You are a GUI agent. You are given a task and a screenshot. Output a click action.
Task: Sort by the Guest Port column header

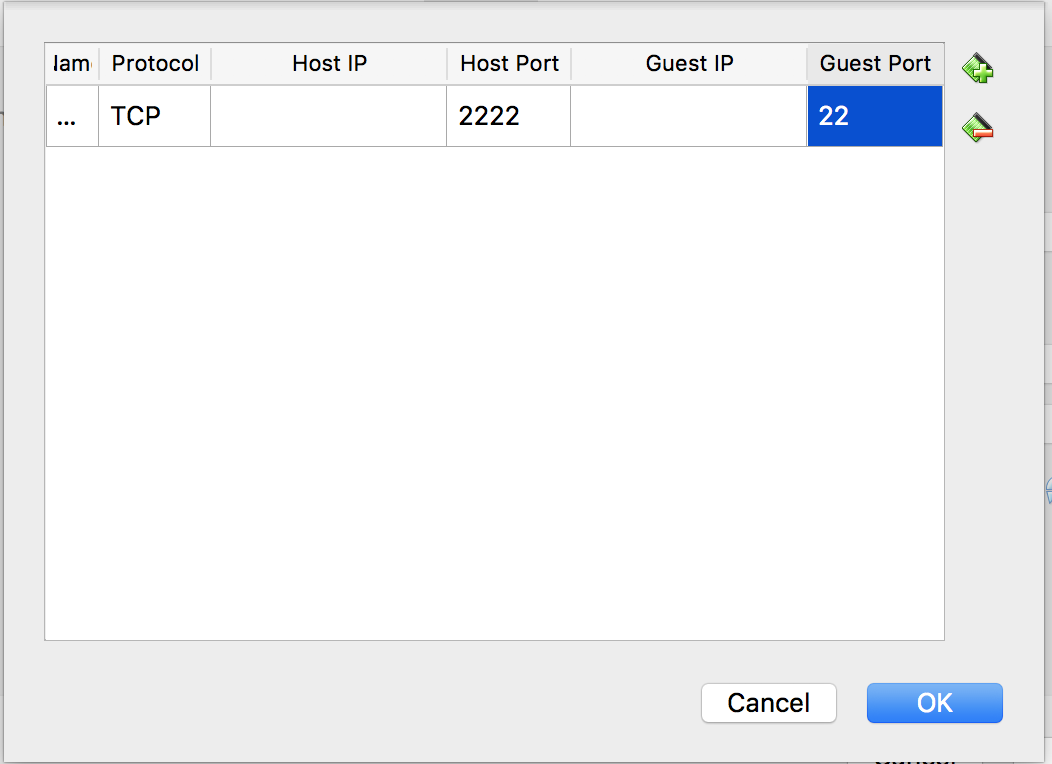pos(876,64)
